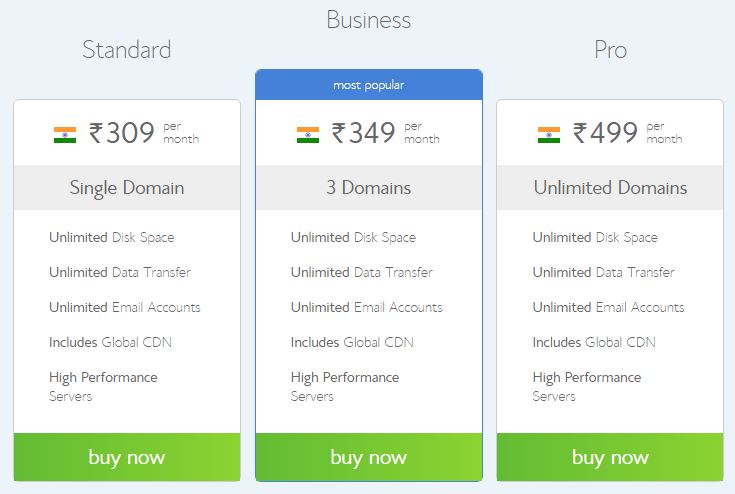Buy the Pro plan now
This screenshot has height=494, width=735.
pyautogui.click(x=610, y=457)
